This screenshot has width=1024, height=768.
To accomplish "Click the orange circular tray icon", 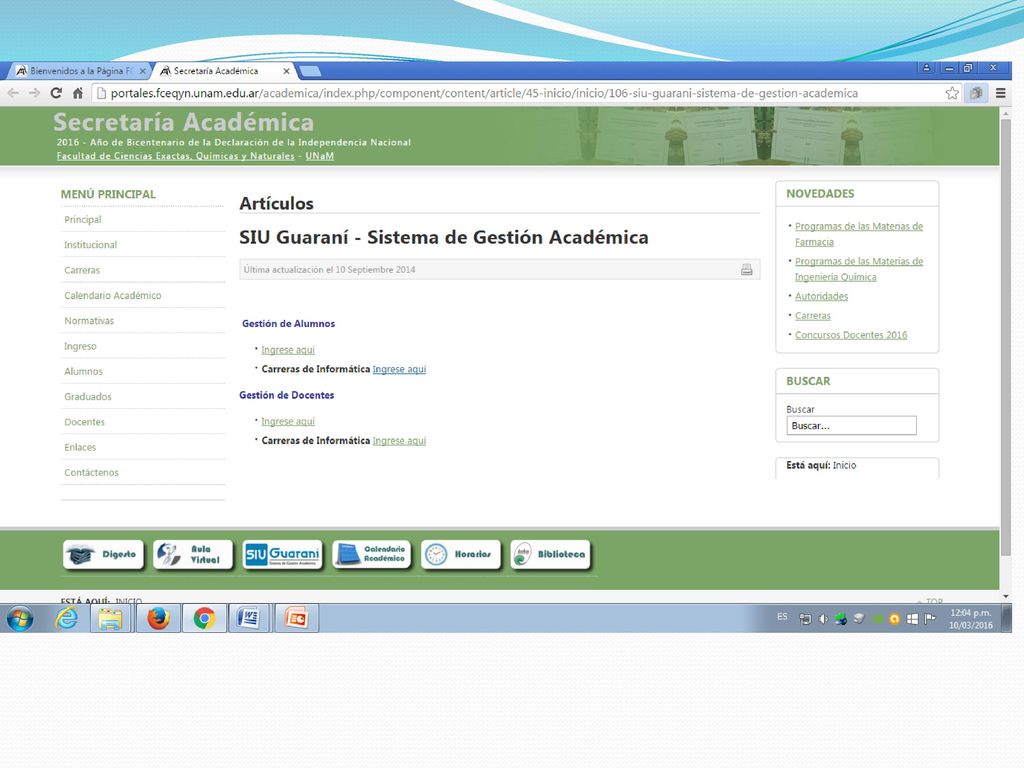I will 894,619.
